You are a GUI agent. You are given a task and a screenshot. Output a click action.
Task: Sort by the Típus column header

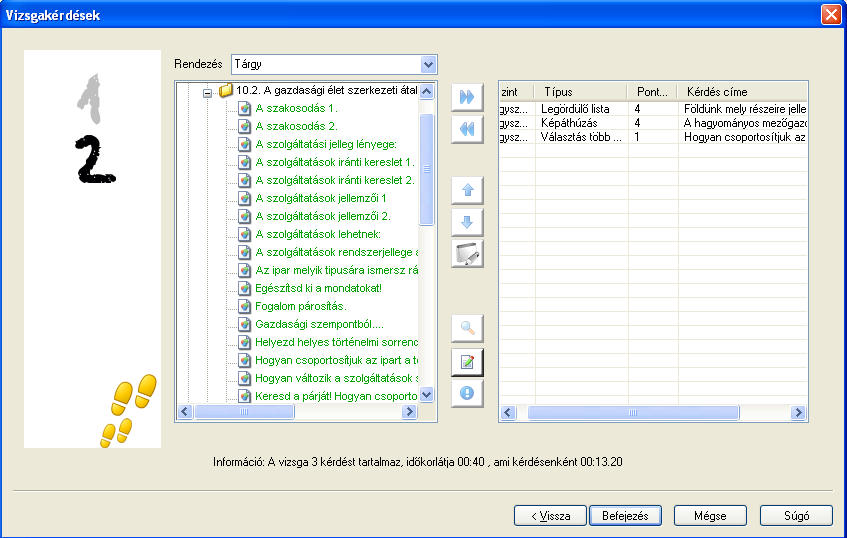coord(580,92)
